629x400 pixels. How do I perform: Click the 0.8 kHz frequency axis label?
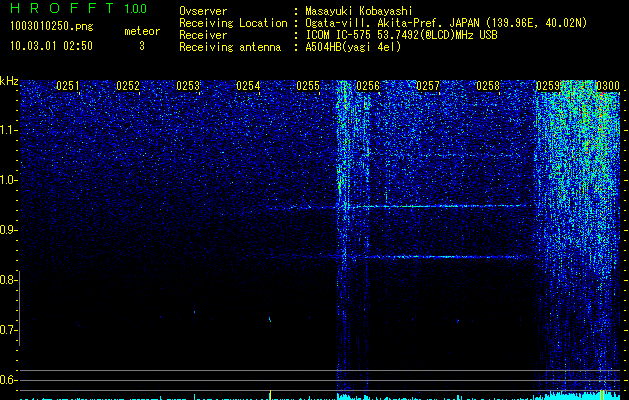(x=8, y=280)
